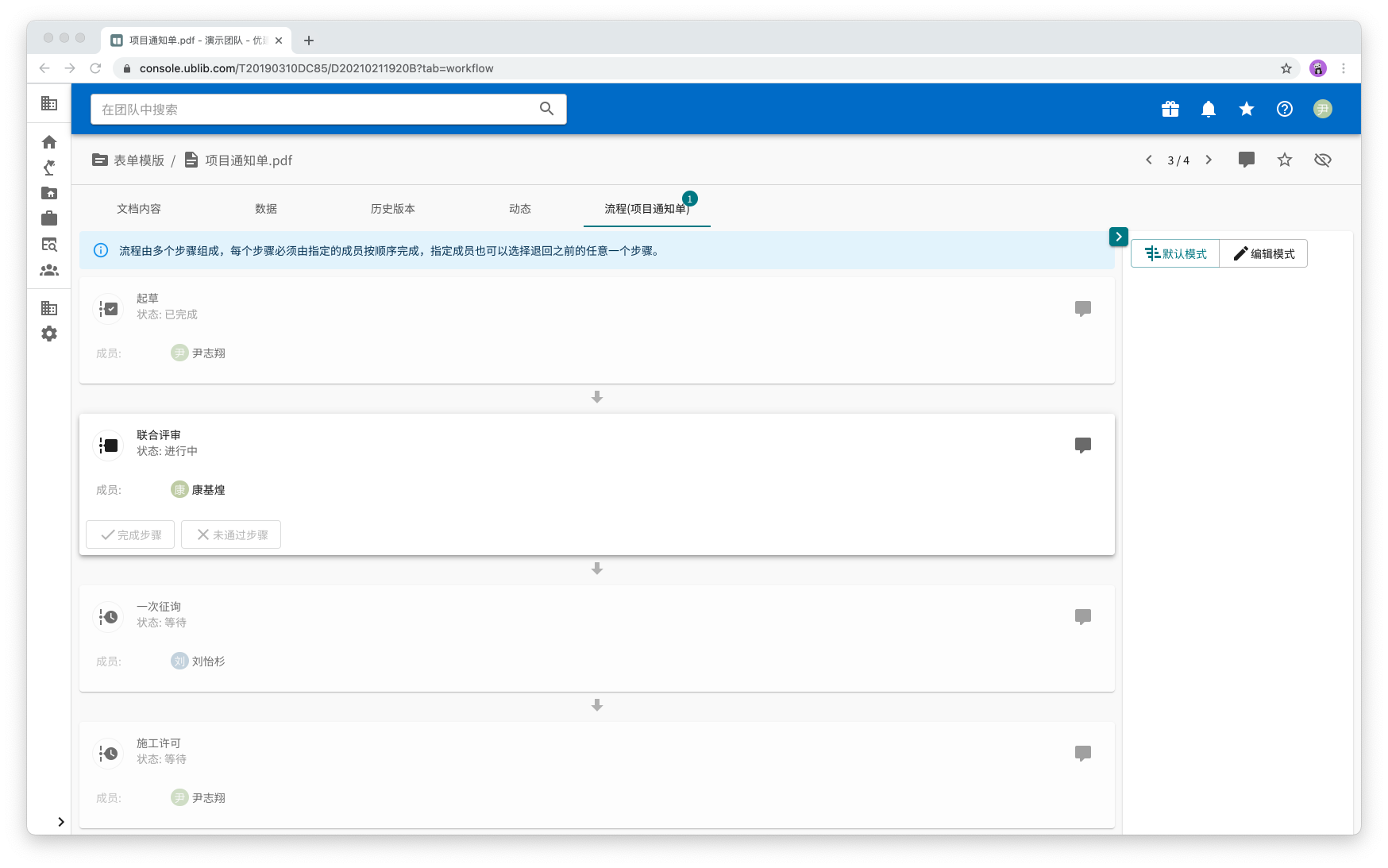Open briefcase icon in left sidebar
The width and height of the screenshot is (1388, 868).
tap(49, 218)
